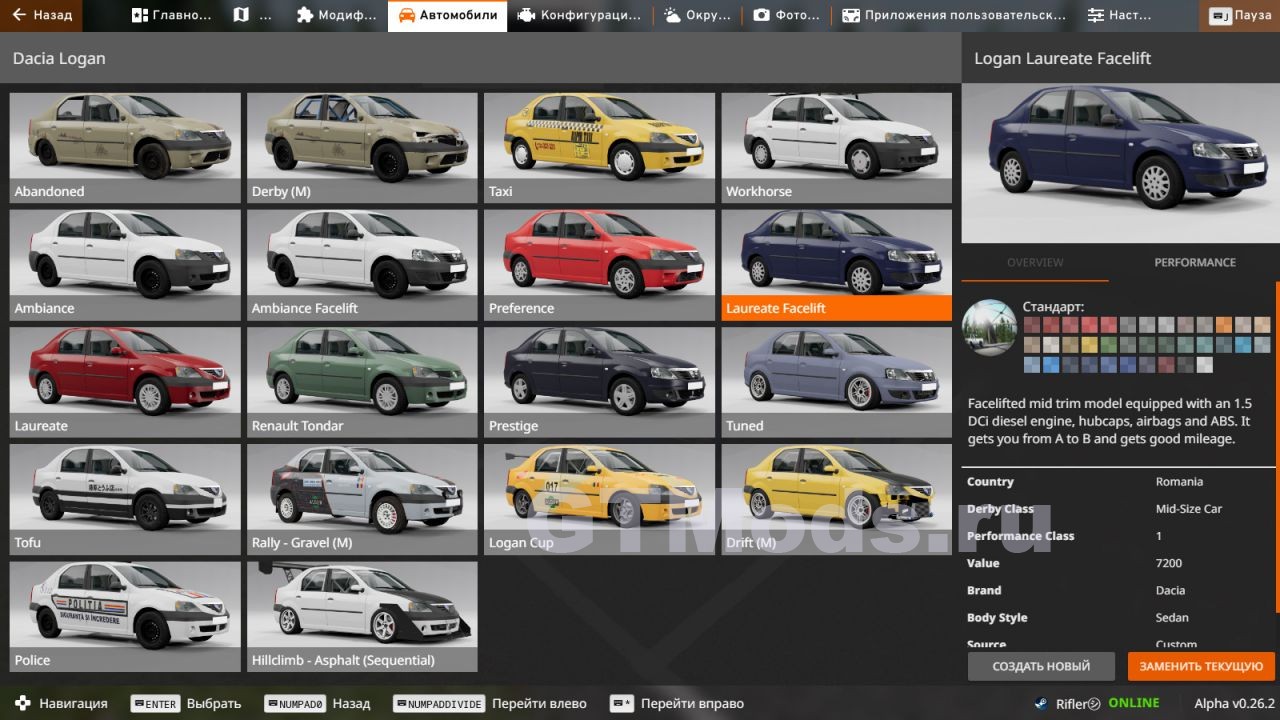Switch to the PERFORMANCE tab

coord(1195,262)
